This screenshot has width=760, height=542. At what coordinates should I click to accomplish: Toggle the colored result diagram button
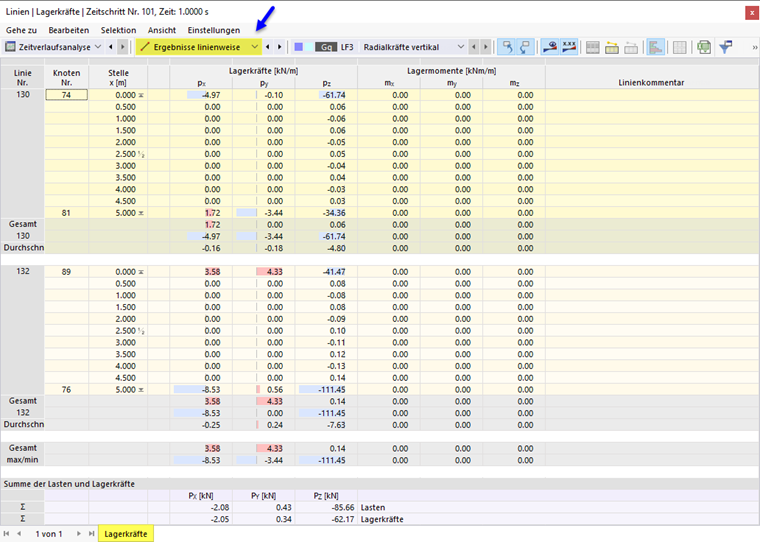[x=656, y=47]
